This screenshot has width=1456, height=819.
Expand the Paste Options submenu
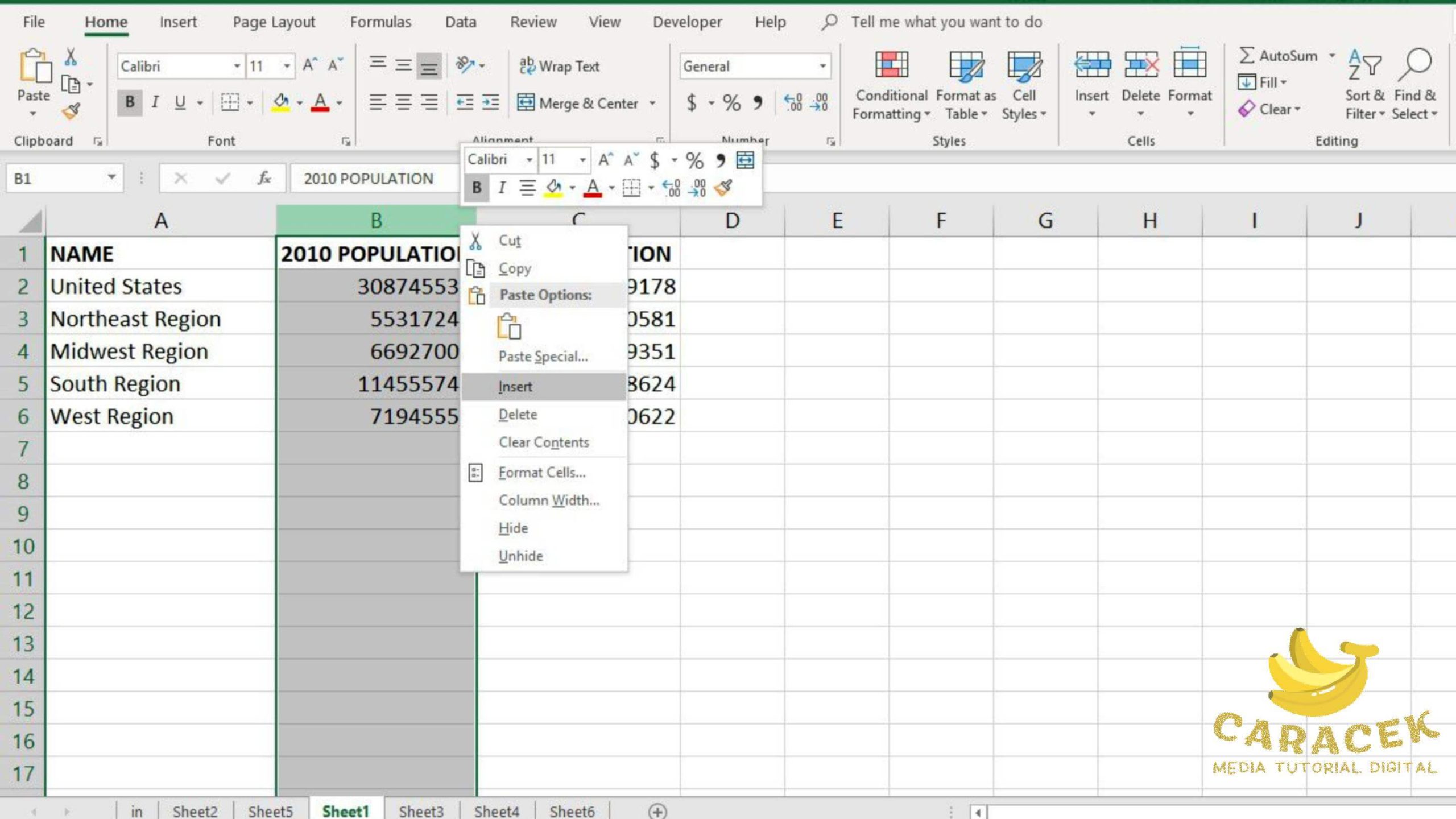(546, 294)
